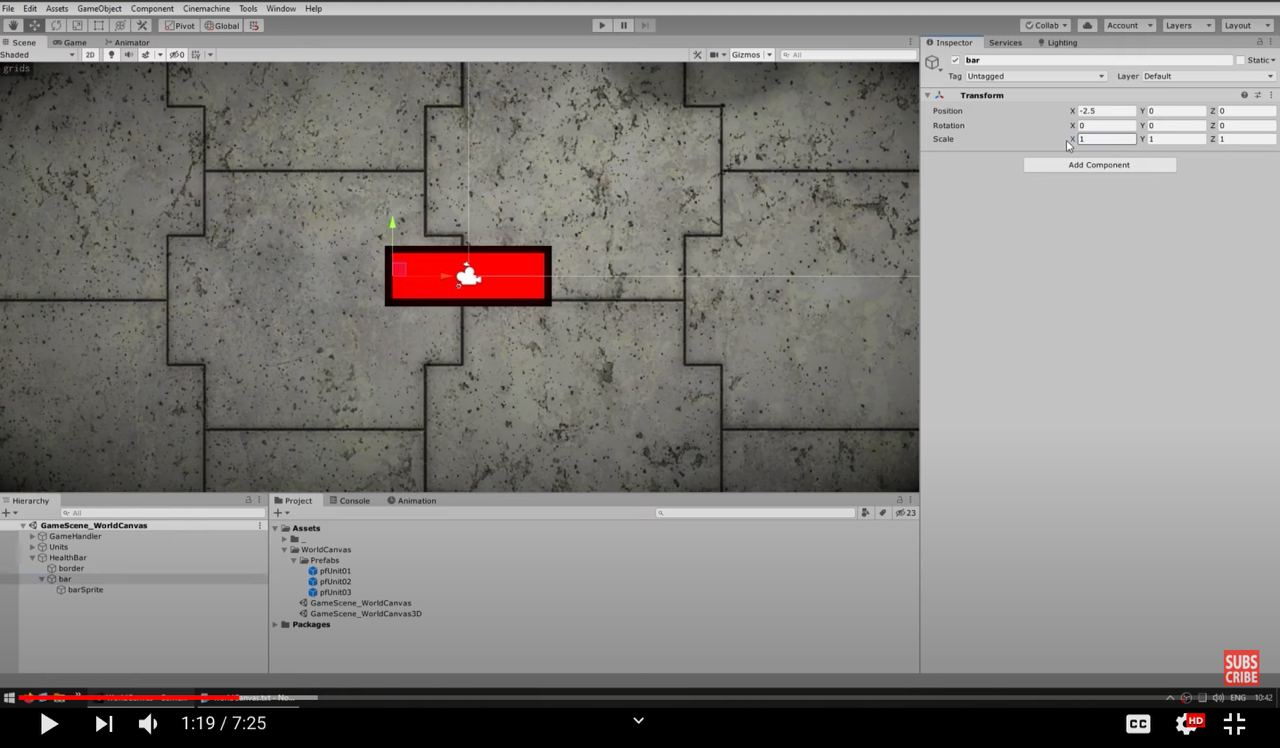Switch to the Lighting tab
This screenshot has height=748, width=1280.
pyautogui.click(x=1057, y=42)
